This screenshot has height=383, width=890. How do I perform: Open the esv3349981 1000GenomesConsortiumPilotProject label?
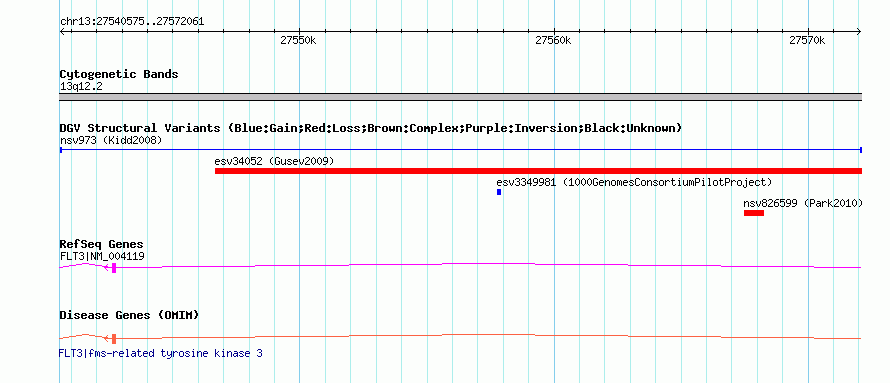click(x=634, y=182)
